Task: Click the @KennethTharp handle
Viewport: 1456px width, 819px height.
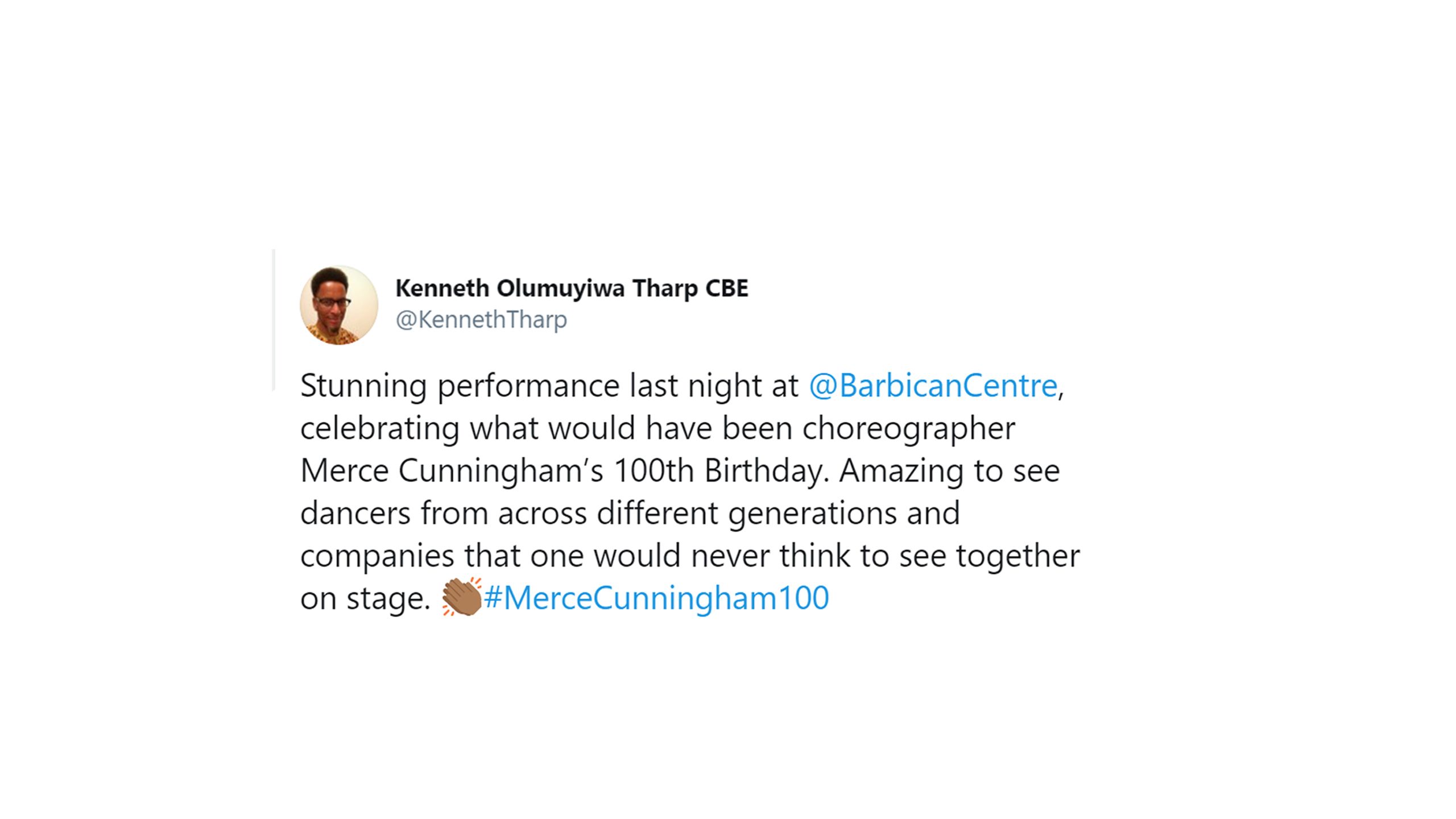Action: (481, 320)
